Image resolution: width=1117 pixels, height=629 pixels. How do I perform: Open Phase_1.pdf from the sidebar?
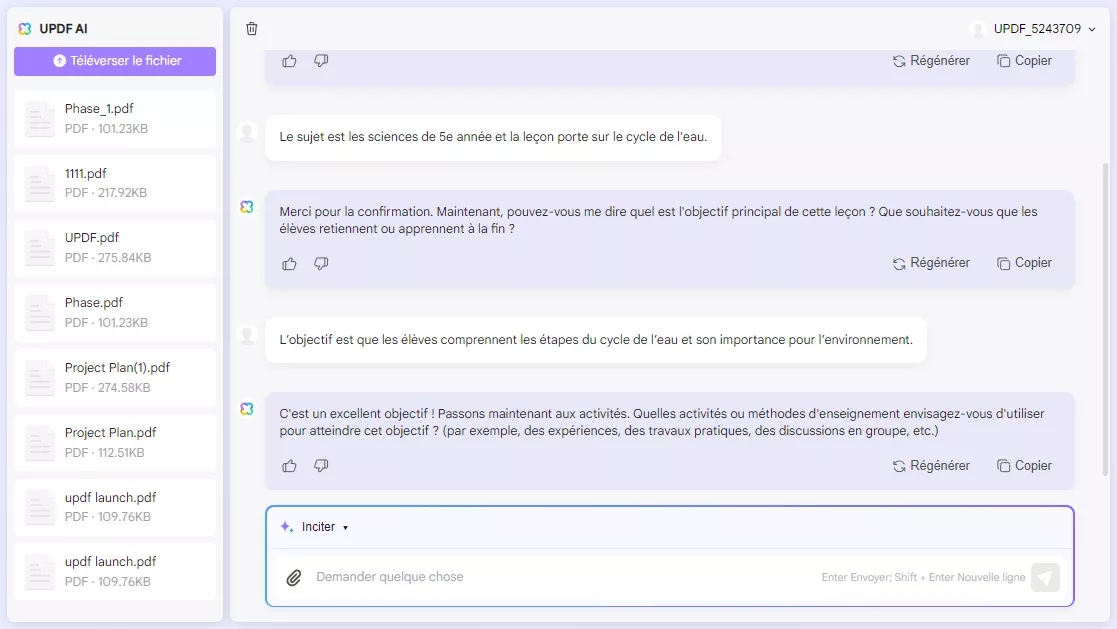[114, 117]
